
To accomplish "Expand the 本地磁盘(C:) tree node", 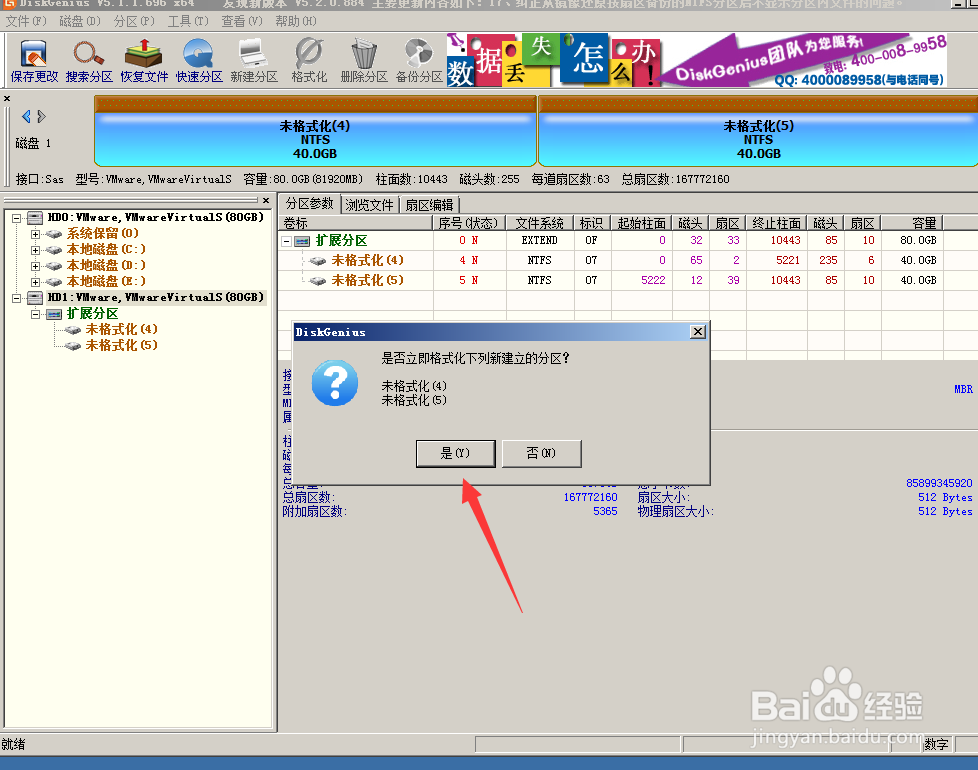I will point(36,250).
